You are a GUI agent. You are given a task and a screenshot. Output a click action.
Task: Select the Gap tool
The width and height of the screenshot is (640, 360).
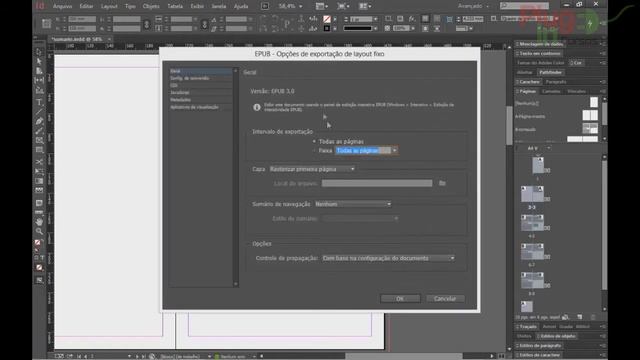pyautogui.click(x=39, y=80)
